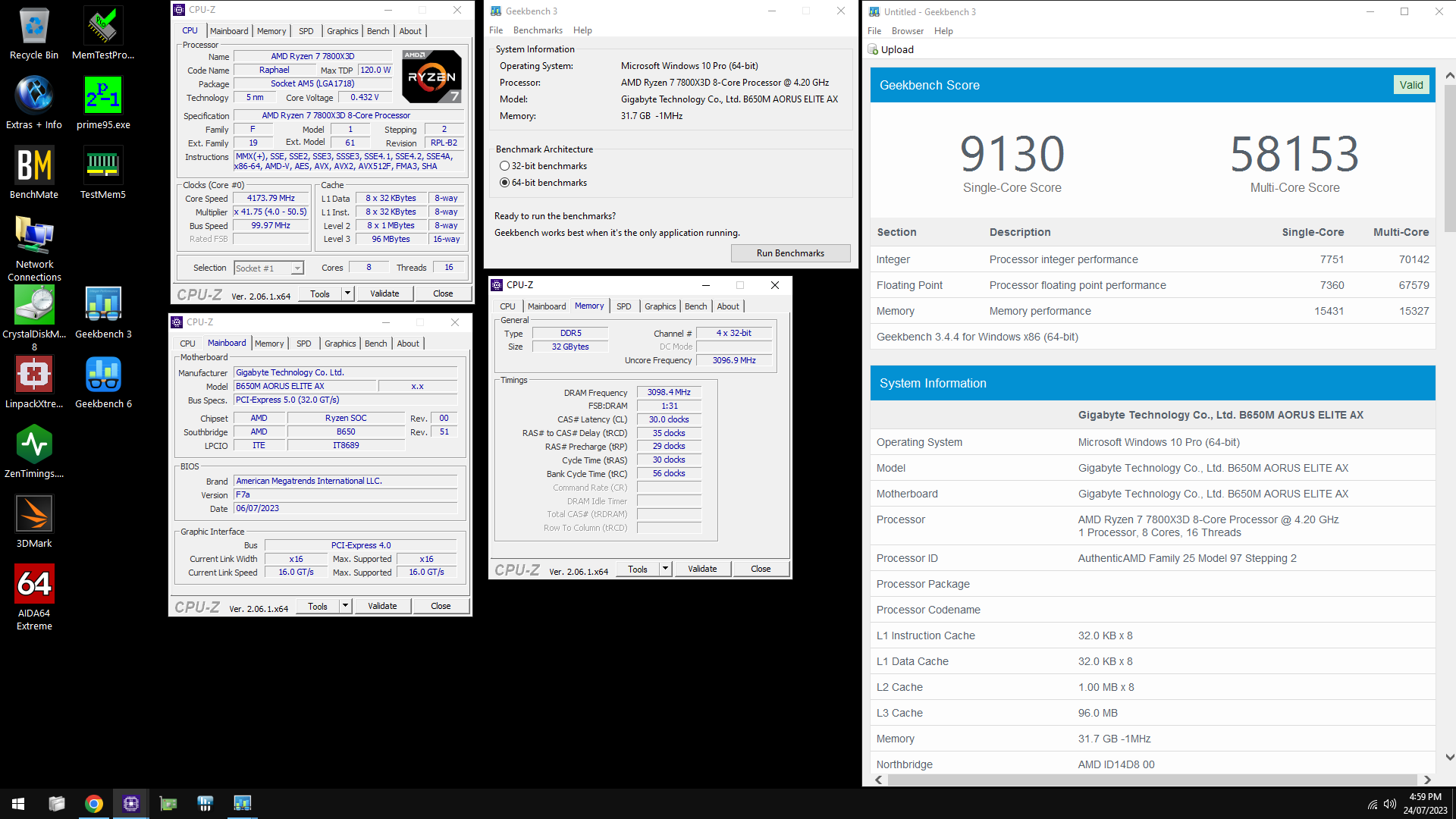Expand Tools dropdown arrow in Memory window

point(665,569)
